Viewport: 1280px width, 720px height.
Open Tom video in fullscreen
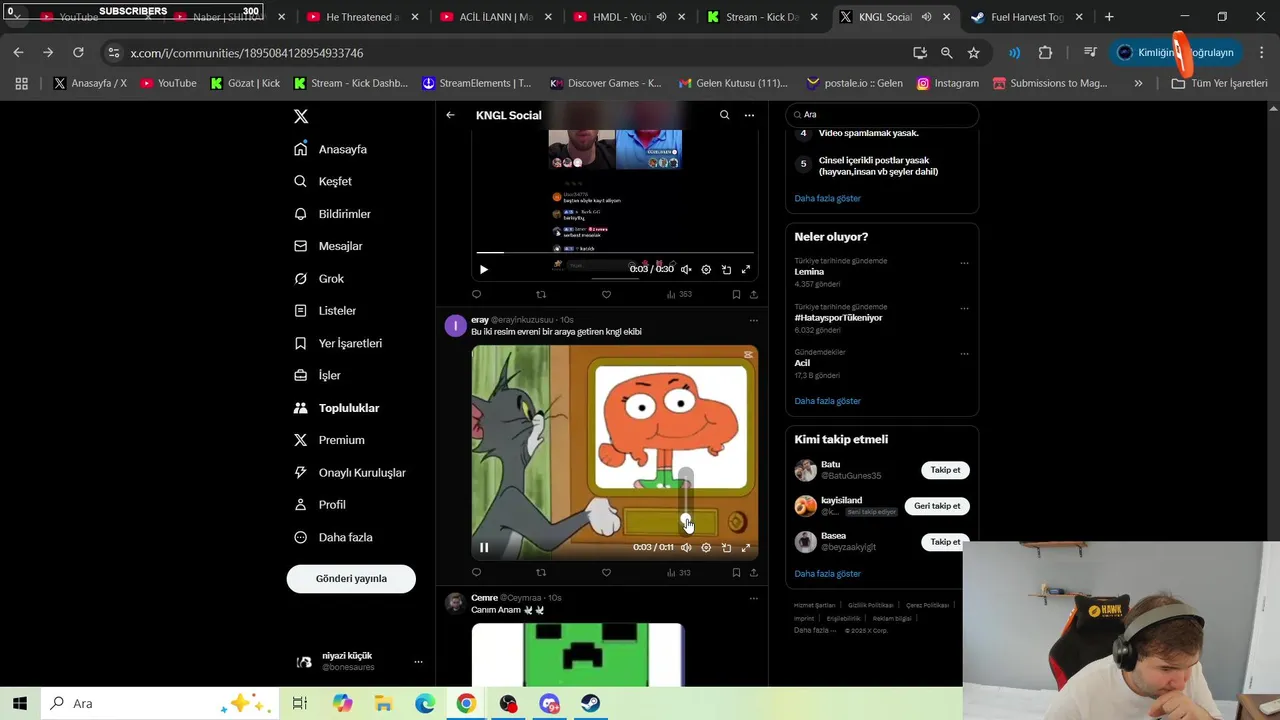tap(745, 547)
